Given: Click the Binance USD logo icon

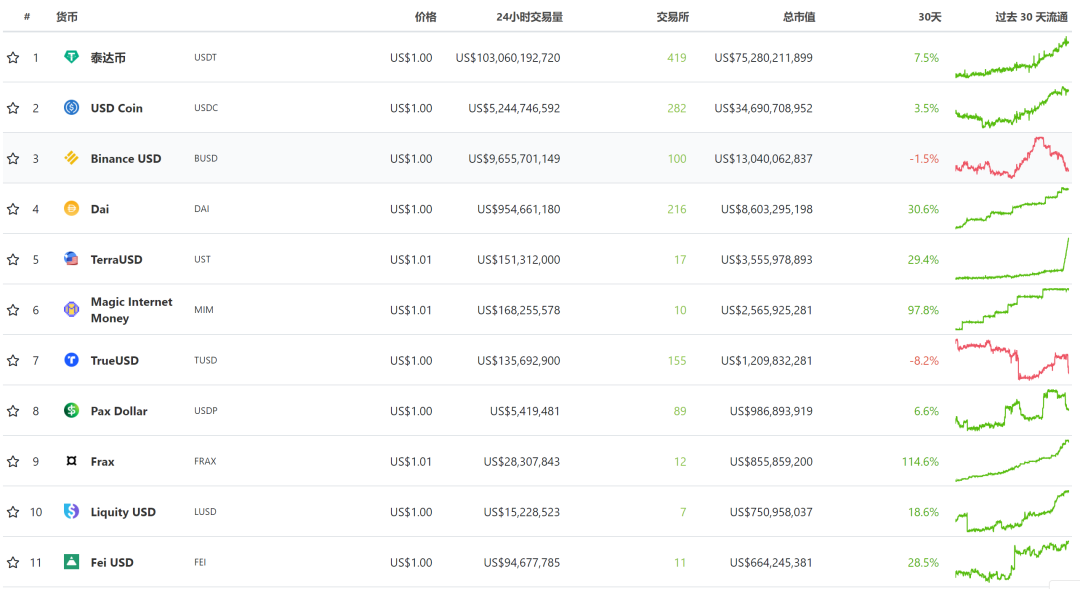Looking at the screenshot, I should click(x=71, y=158).
